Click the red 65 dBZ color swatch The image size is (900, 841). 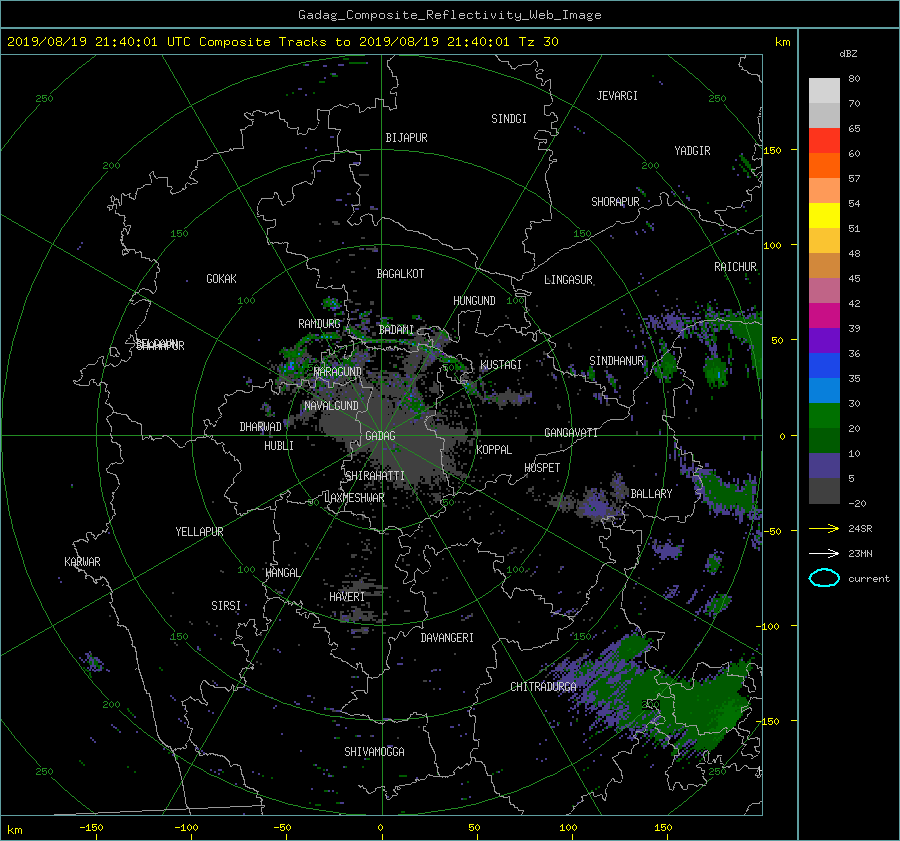(x=824, y=140)
